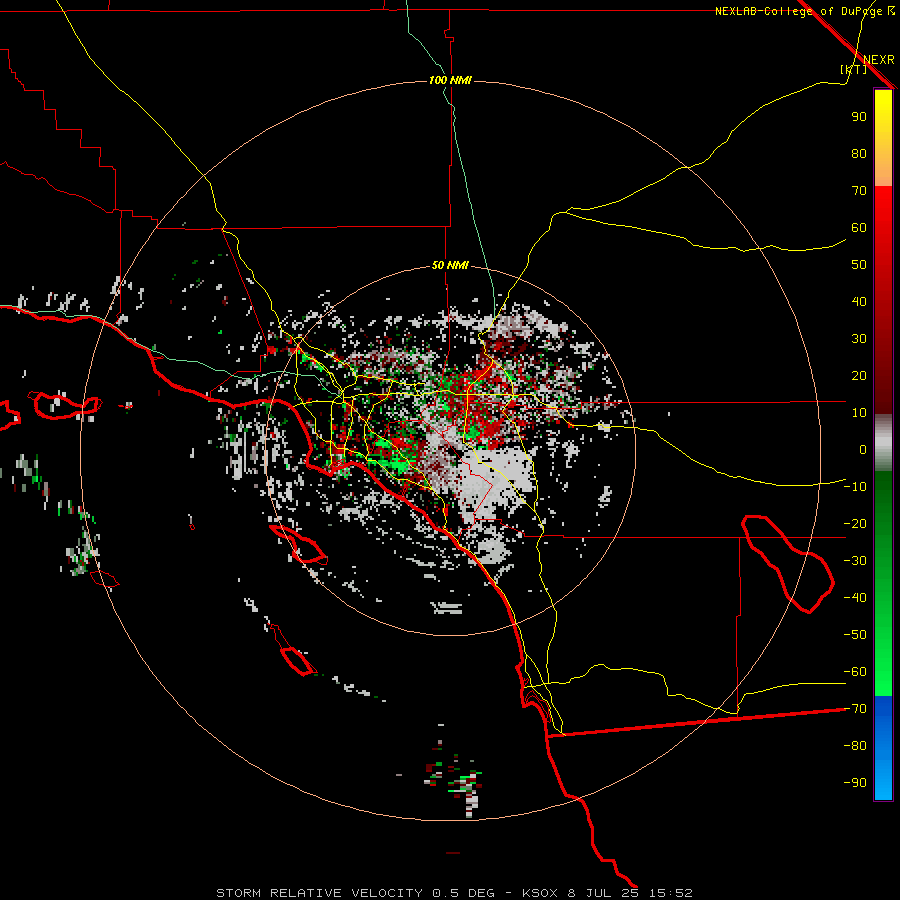Click the STORM RELATIVE VELOCITY caption text
This screenshot has height=900, width=900.
pyautogui.click(x=320, y=893)
